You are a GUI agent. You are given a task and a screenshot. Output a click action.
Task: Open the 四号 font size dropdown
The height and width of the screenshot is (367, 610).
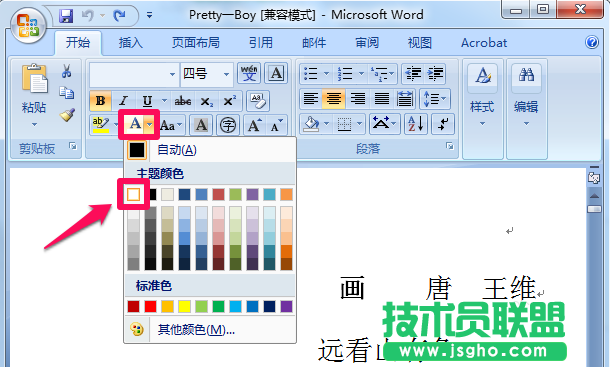pyautogui.click(x=226, y=74)
